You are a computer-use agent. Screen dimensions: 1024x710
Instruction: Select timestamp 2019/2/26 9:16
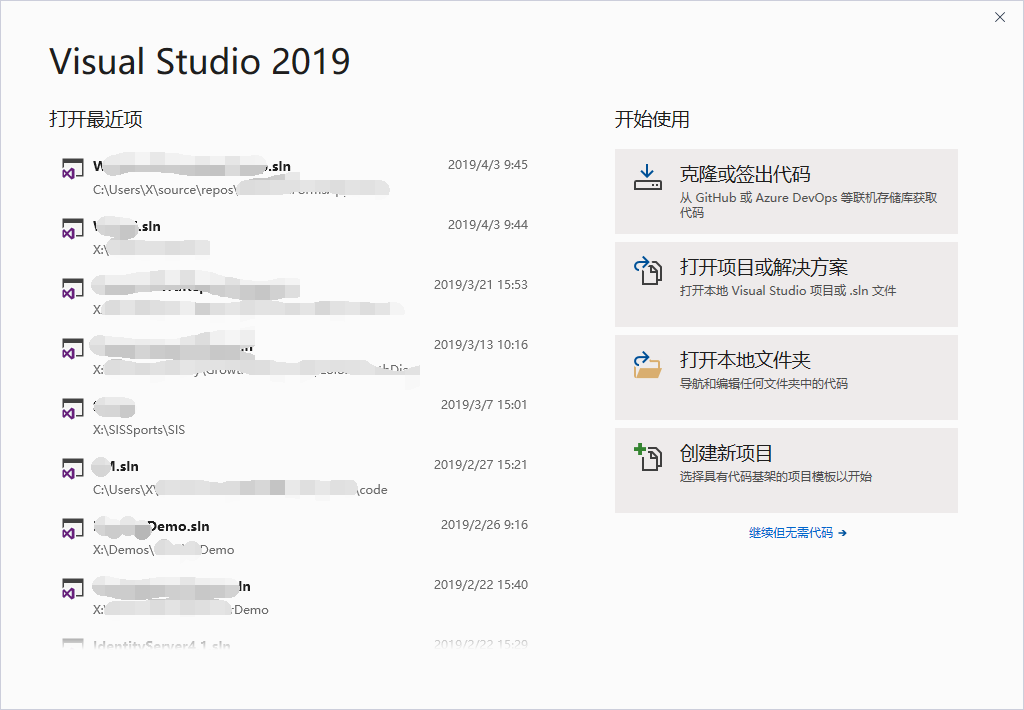coord(484,525)
